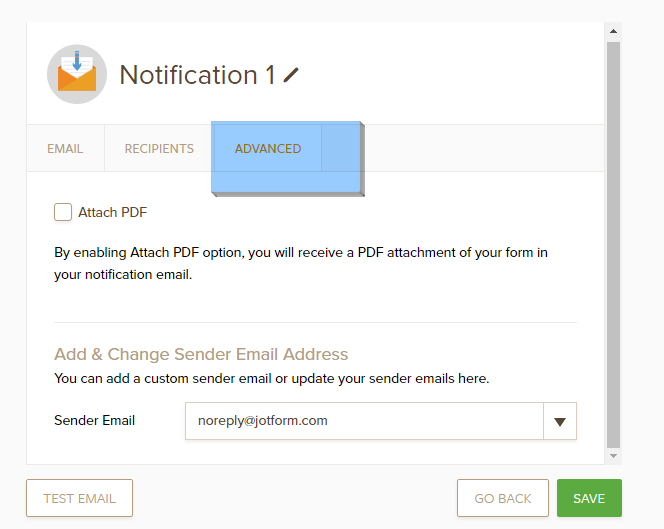Click the Attach PDF label text
This screenshot has height=529, width=664.
click(x=113, y=212)
